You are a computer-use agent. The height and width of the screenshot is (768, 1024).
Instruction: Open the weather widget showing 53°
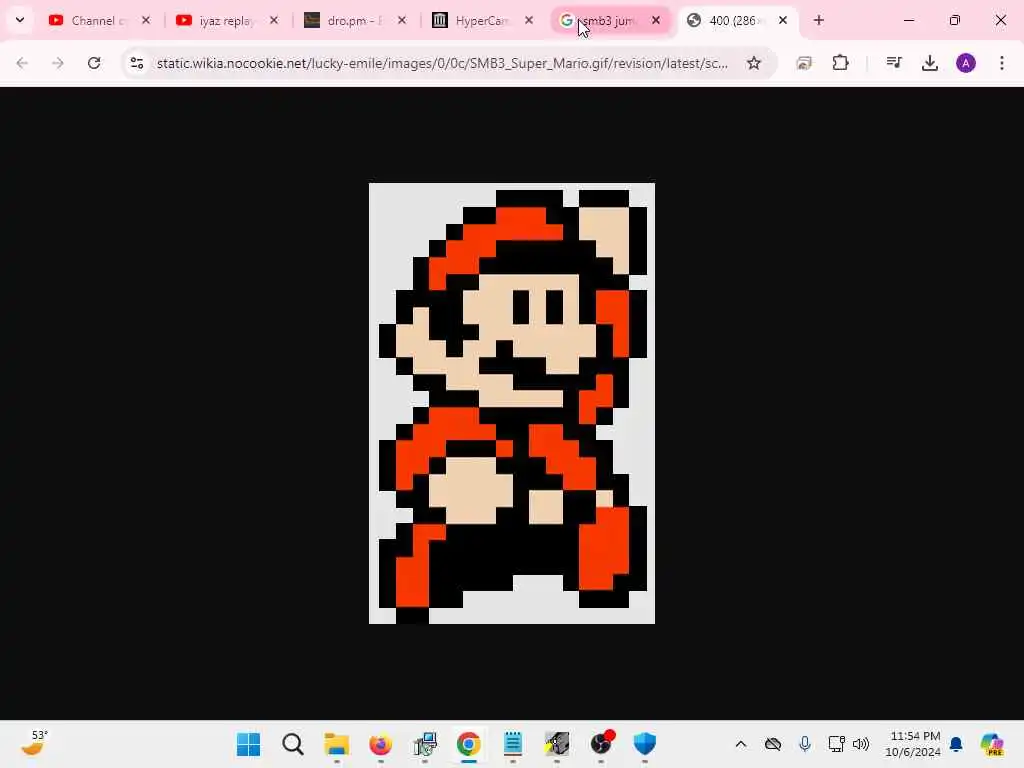(33, 743)
